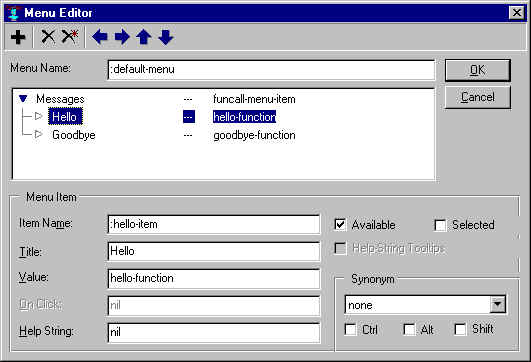Expand the Goodbye item triangle
Image resolution: width=531 pixels, height=362 pixels.
coord(38,134)
